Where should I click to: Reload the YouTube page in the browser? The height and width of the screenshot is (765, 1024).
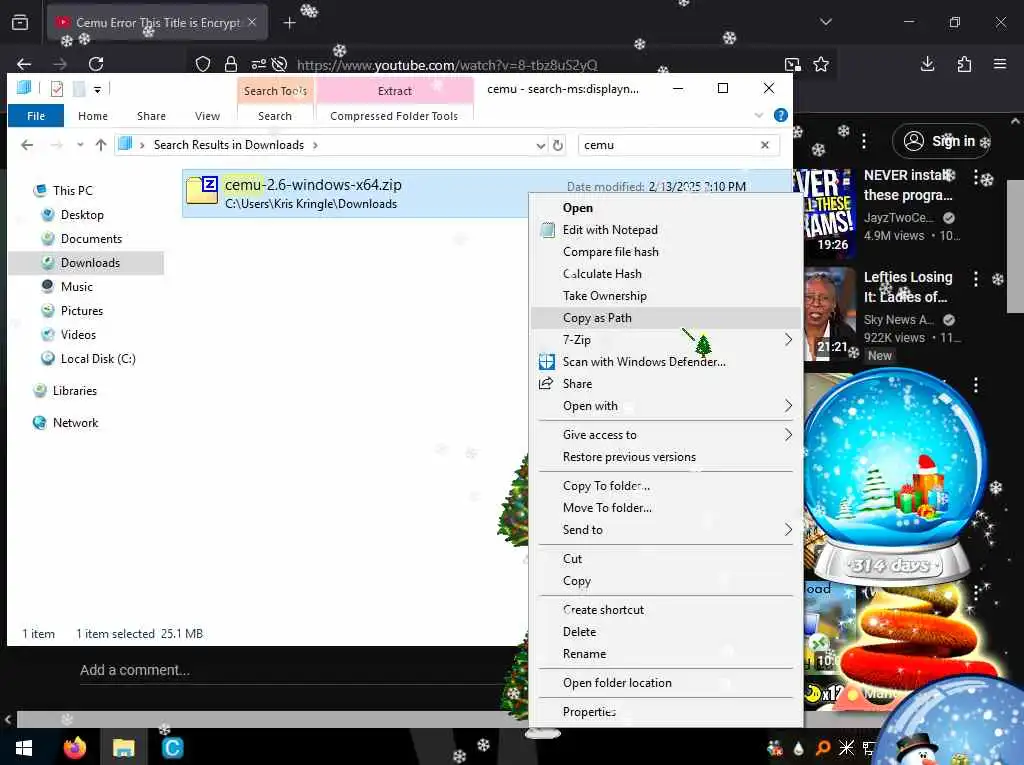pyautogui.click(x=96, y=64)
